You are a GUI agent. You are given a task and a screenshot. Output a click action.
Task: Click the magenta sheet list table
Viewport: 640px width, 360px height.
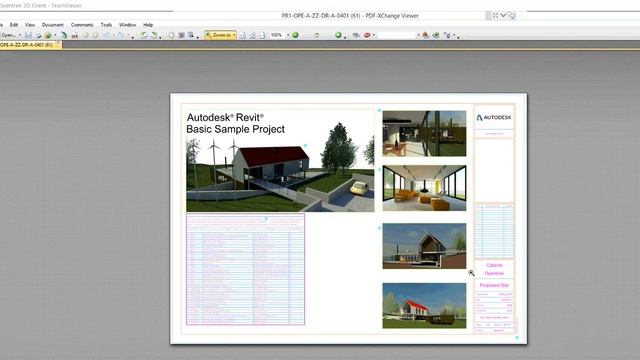coord(245,269)
